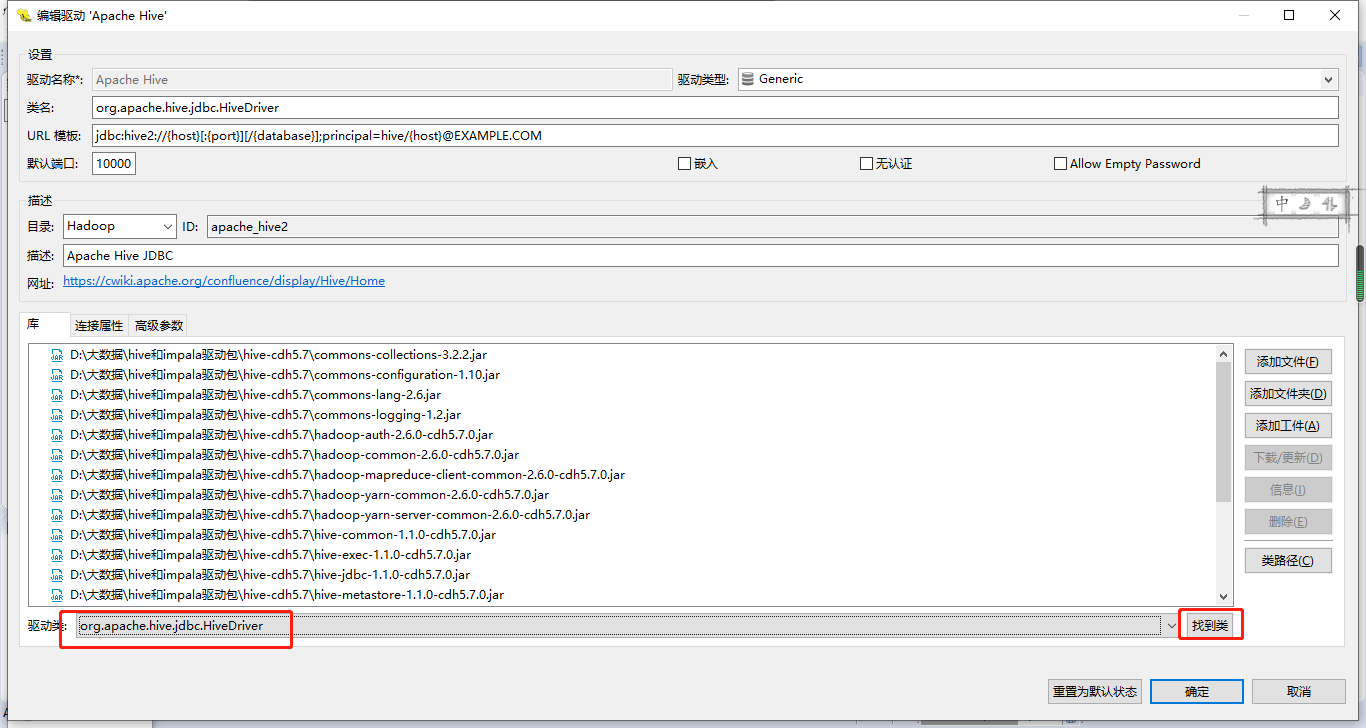This screenshot has width=1366, height=728.
Task: Click the jar icon of hadoop-mapreduce-client-common jar
Action: (57, 475)
